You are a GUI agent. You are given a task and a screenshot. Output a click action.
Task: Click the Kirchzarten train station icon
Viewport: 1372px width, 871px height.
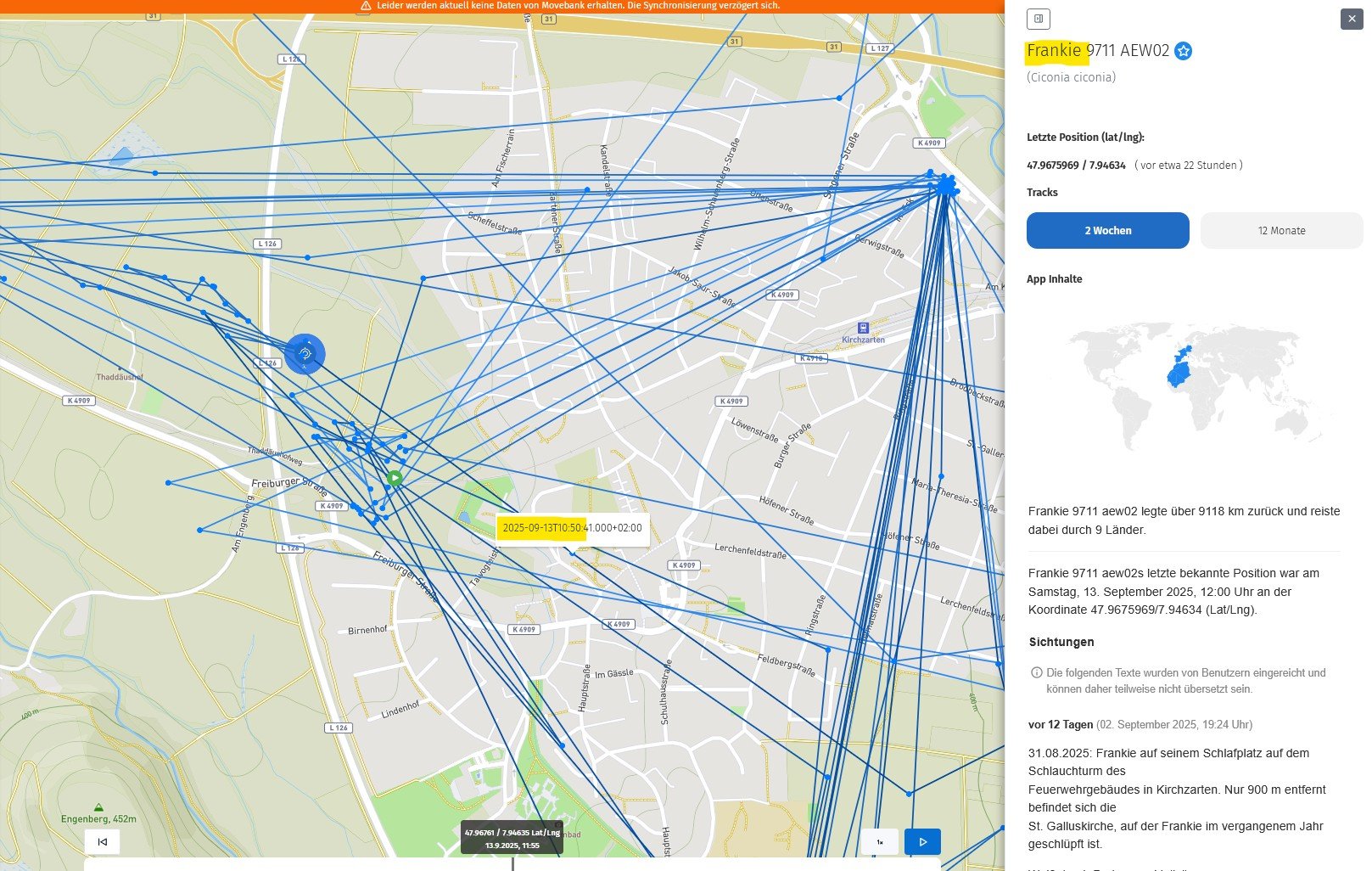[x=863, y=328]
